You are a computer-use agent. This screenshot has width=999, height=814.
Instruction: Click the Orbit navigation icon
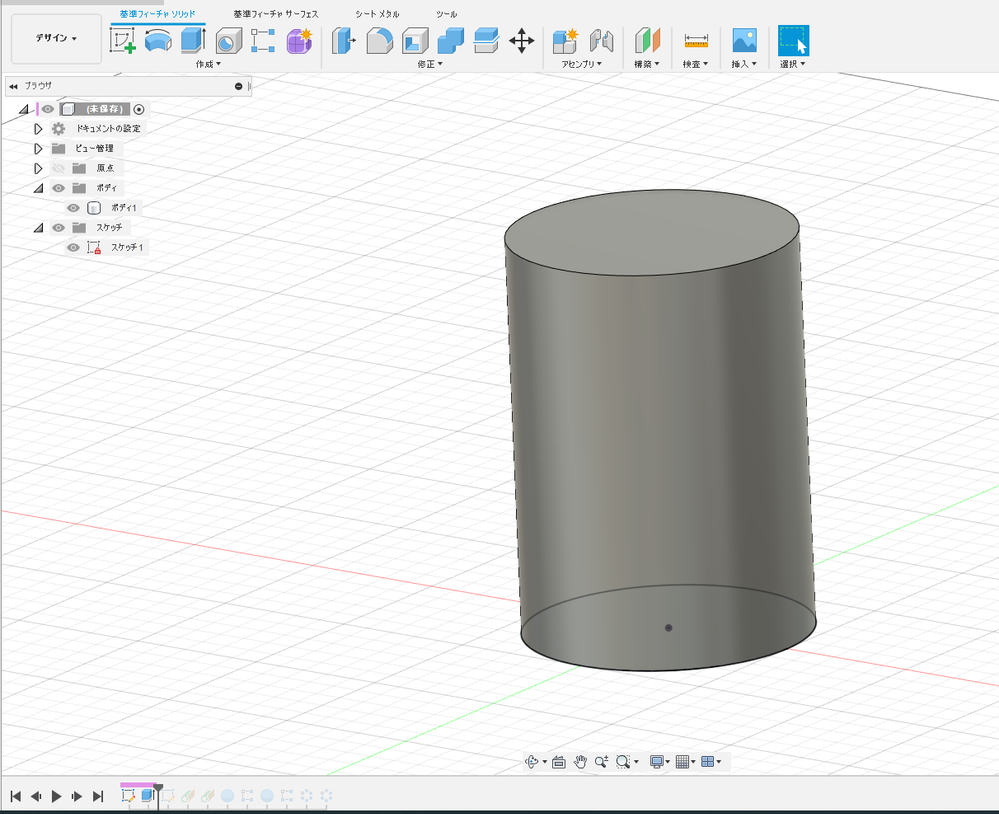[x=531, y=762]
